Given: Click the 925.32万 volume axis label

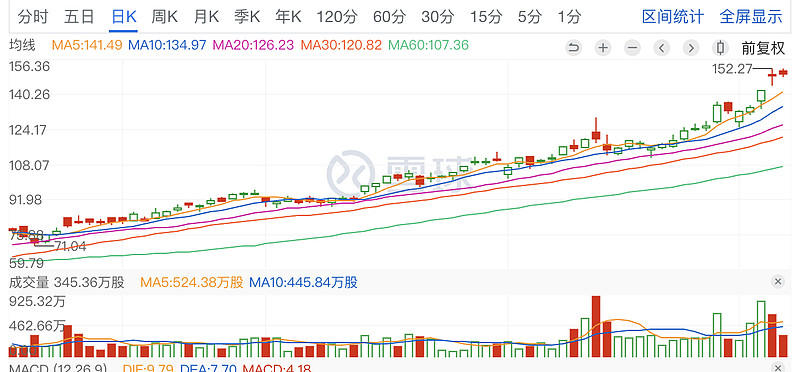Looking at the screenshot, I should point(37,302).
